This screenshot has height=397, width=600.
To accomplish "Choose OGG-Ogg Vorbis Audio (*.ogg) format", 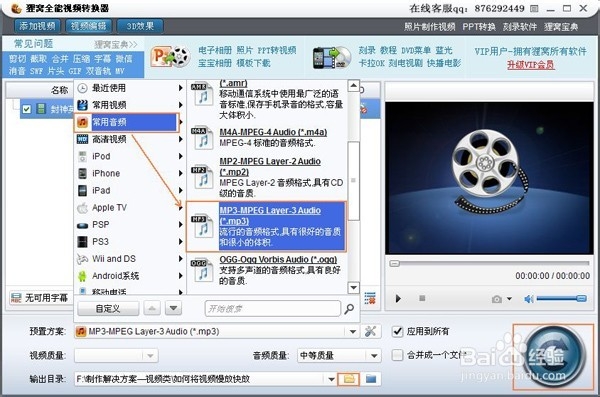I will click(278, 259).
